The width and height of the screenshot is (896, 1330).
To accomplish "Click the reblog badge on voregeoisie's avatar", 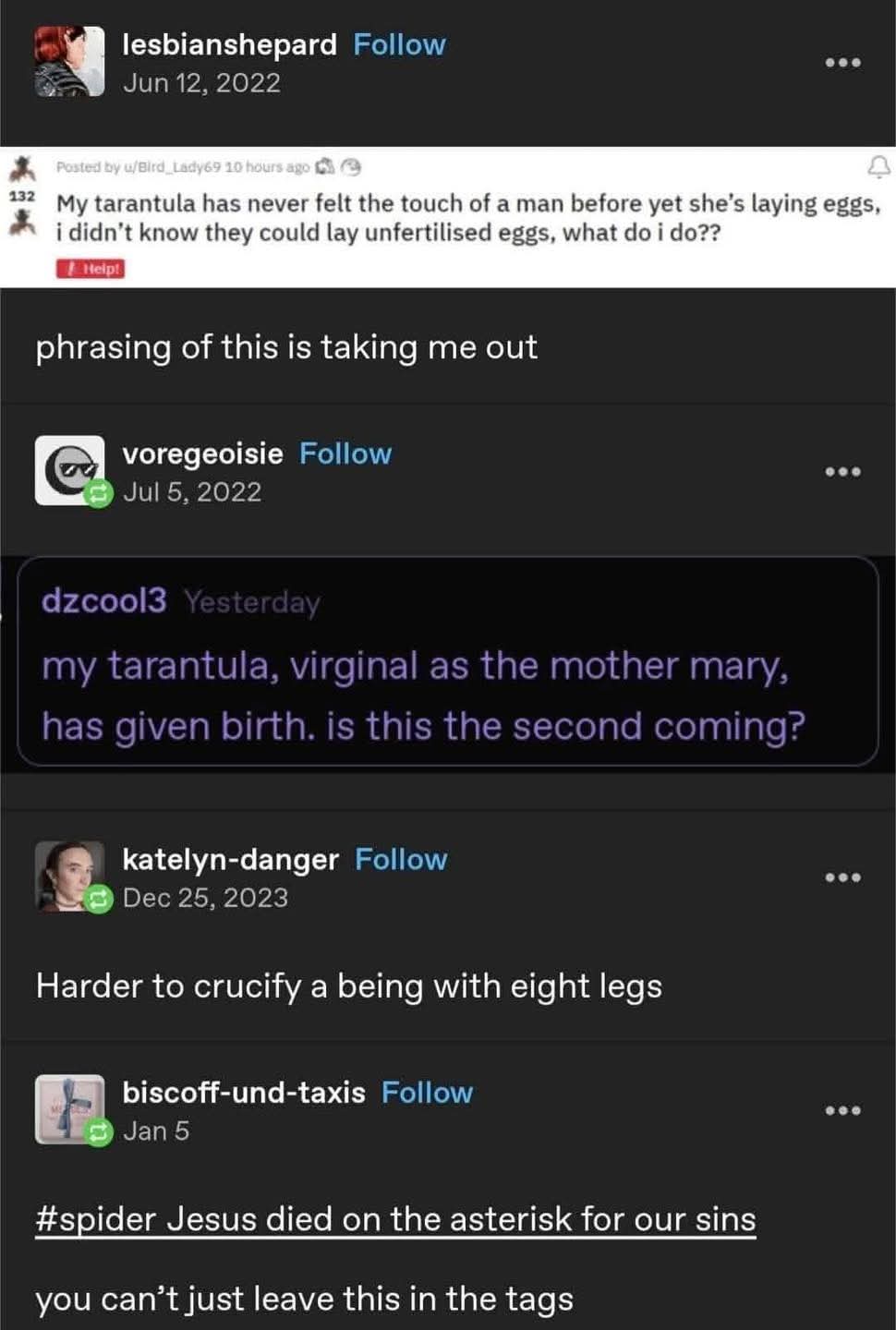I will click(x=98, y=493).
